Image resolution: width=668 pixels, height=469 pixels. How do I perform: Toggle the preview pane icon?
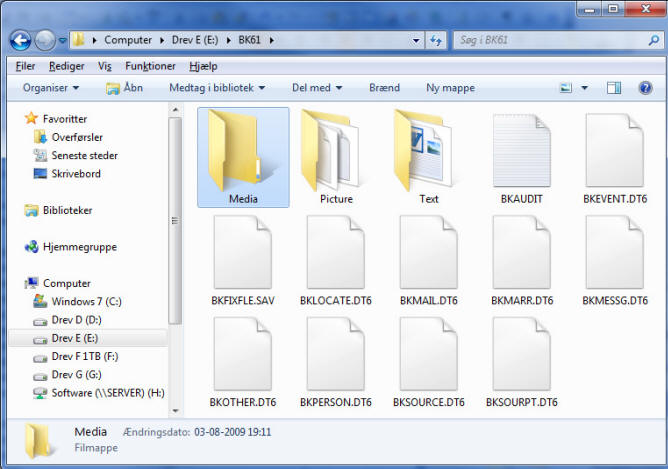click(x=613, y=88)
